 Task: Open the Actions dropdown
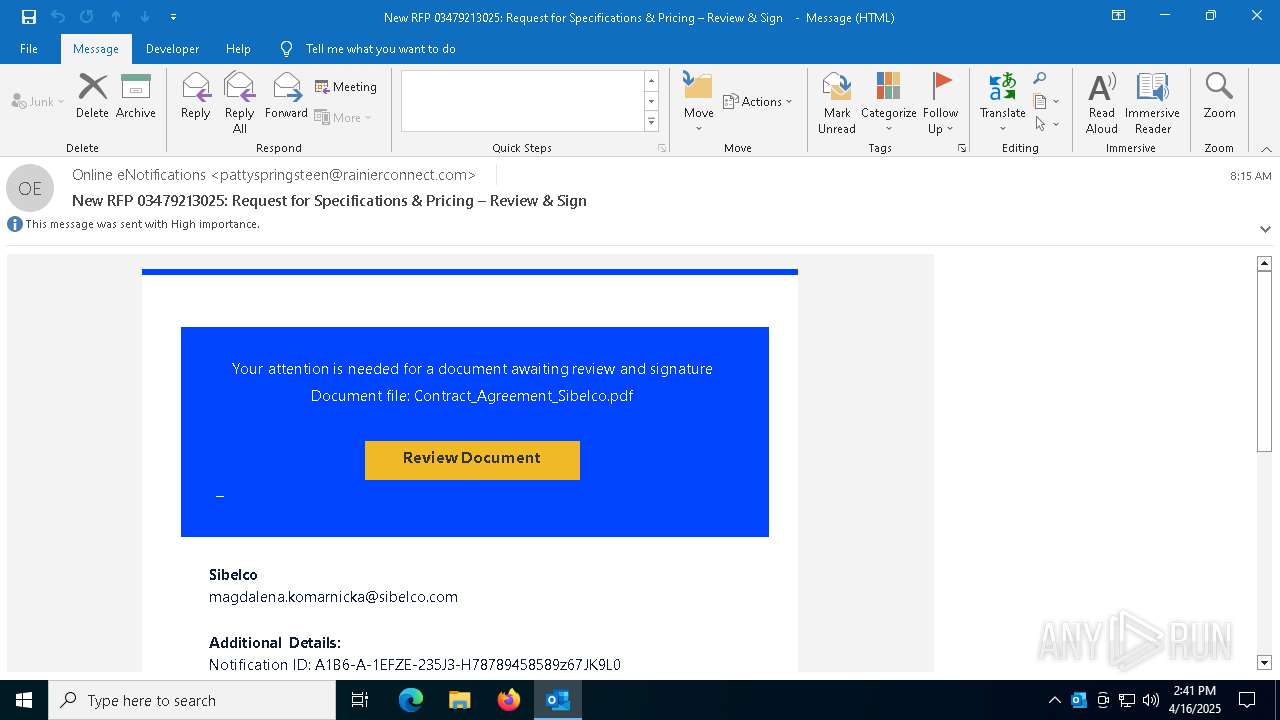pos(757,102)
